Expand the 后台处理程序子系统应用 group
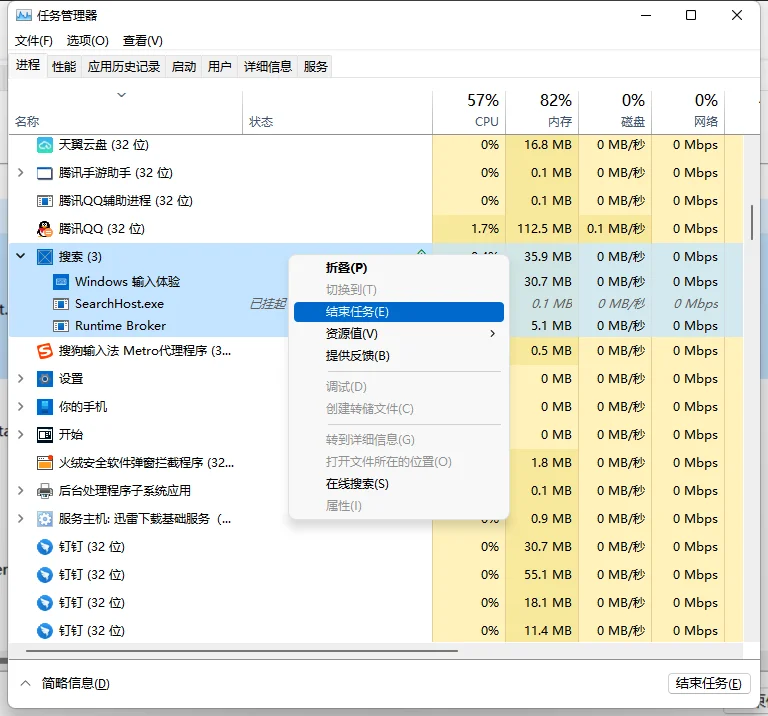The image size is (768, 716). click(21, 490)
